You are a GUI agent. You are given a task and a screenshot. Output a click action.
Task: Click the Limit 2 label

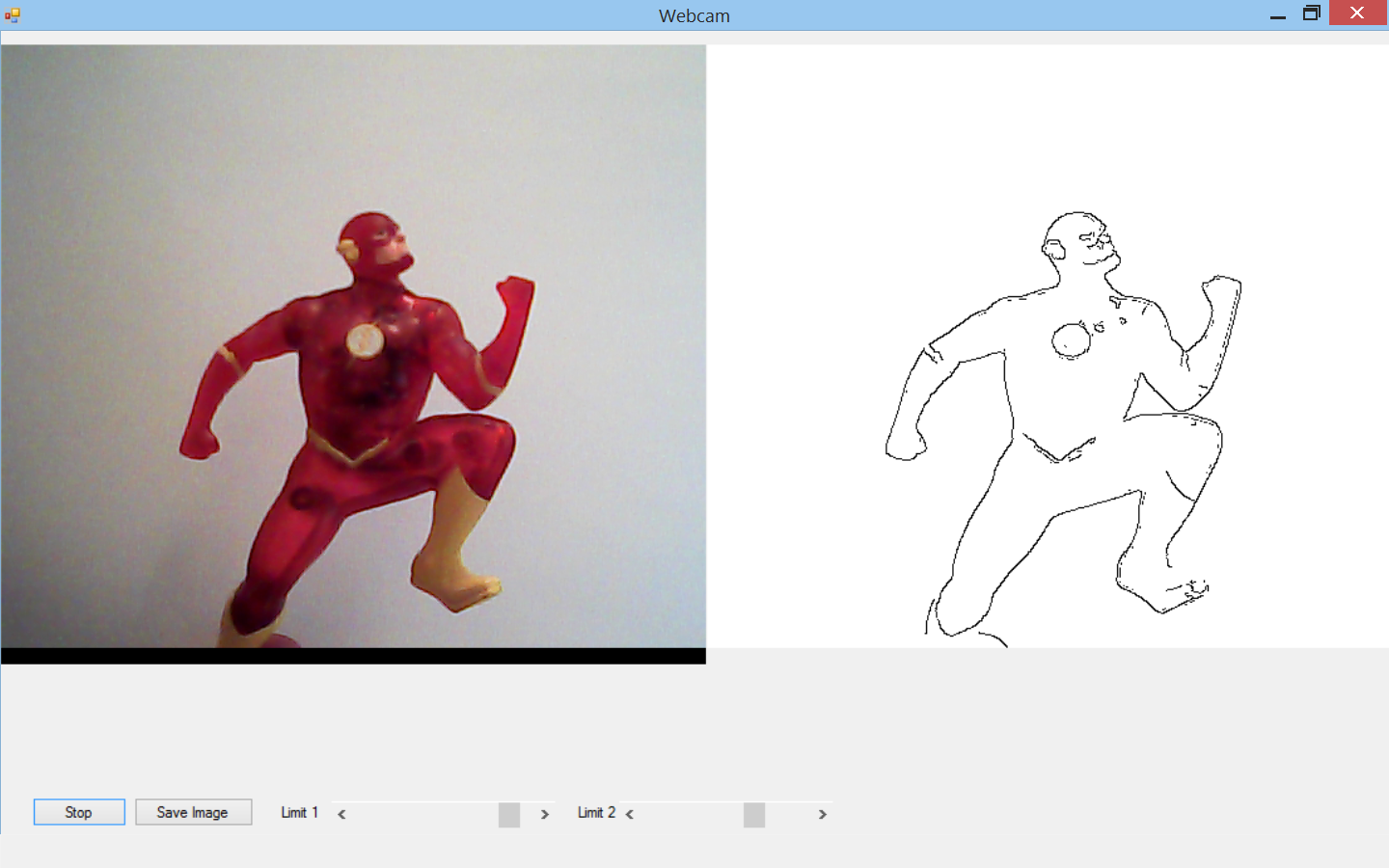click(596, 812)
